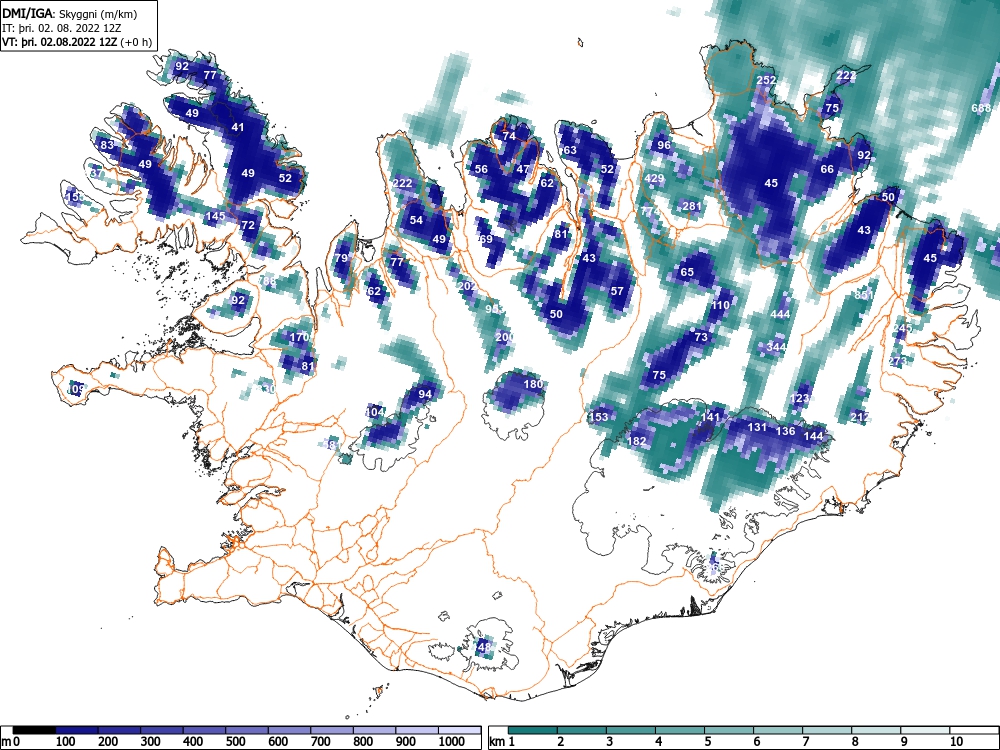Click the 'DMI/IGA: Skyggni (m/km)' title text
This screenshot has width=1000, height=750.
[70, 13]
